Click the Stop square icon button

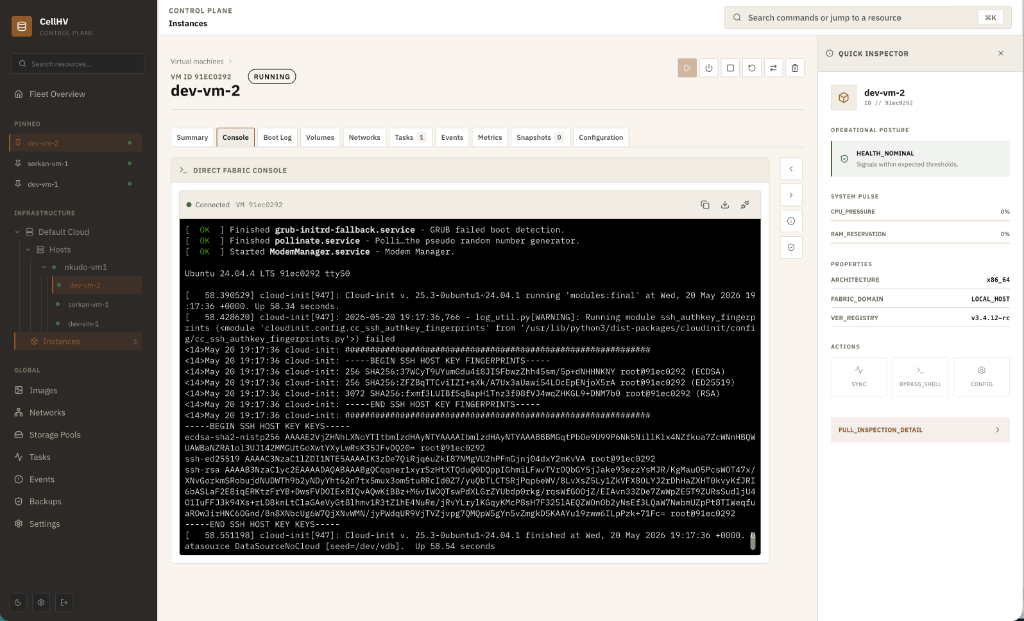point(730,68)
